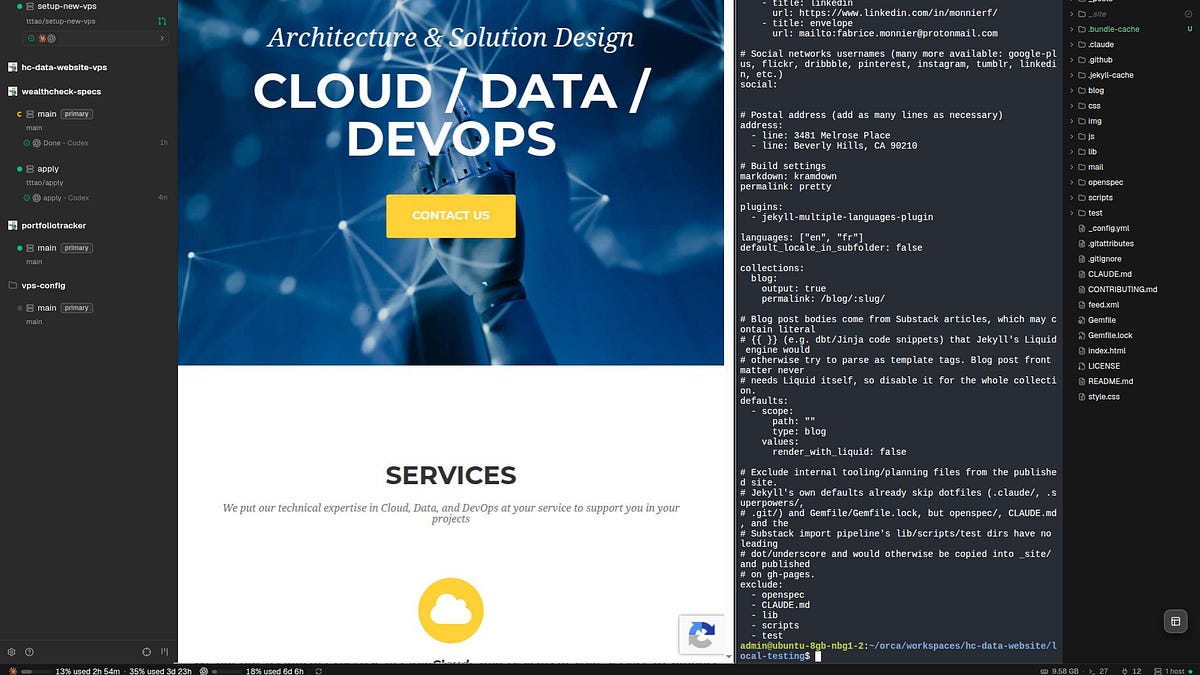Screen dimensions: 1200x675
Task: Click the yellow cloud service icon
Action: [450, 610]
